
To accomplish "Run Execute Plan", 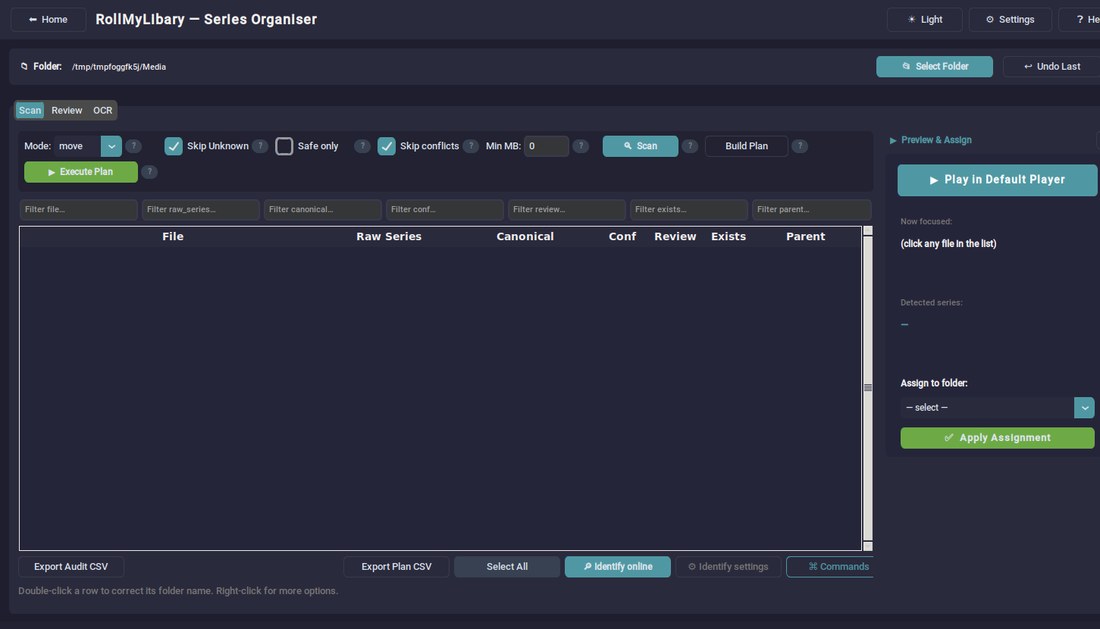I will pyautogui.click(x=81, y=172).
